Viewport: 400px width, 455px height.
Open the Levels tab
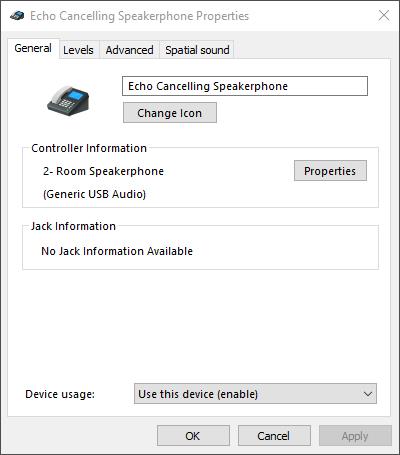click(78, 50)
